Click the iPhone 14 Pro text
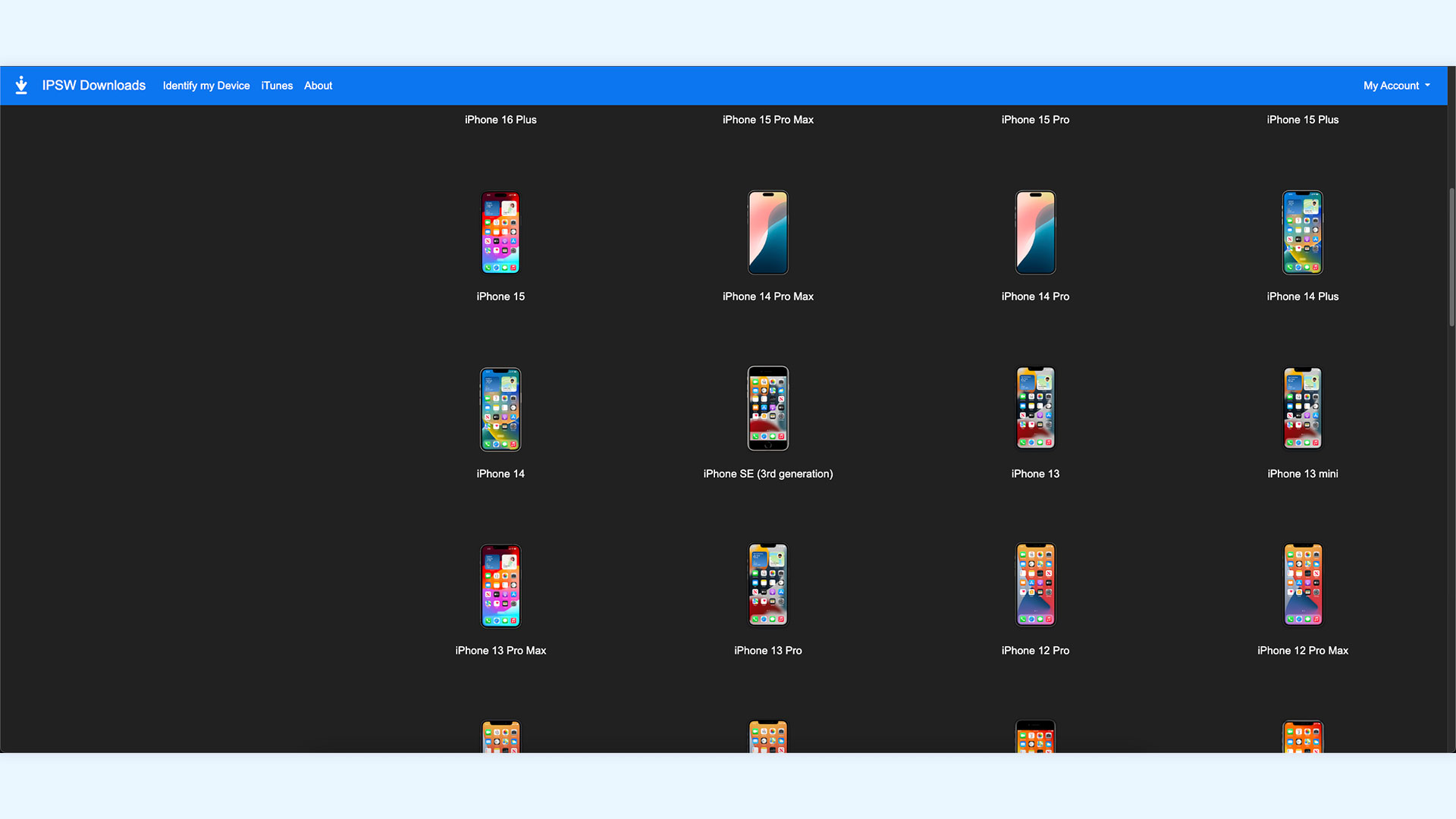This screenshot has width=1456, height=819. [x=1035, y=297]
